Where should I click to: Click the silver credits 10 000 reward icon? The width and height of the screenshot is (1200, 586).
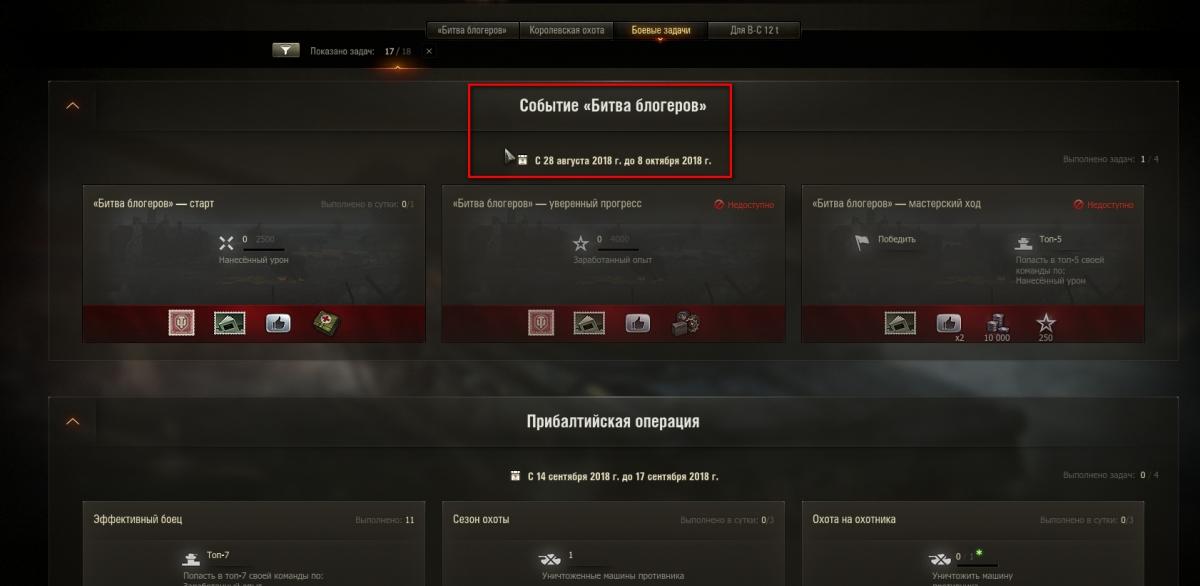point(998,322)
